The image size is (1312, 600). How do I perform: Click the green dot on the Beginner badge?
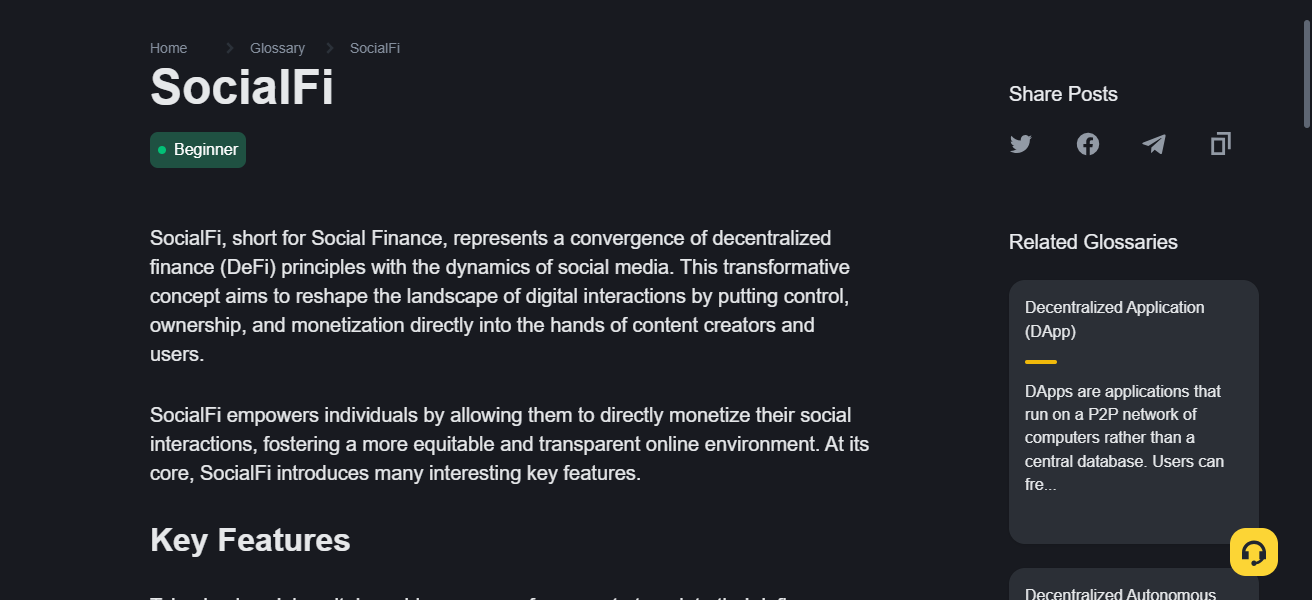(x=163, y=149)
